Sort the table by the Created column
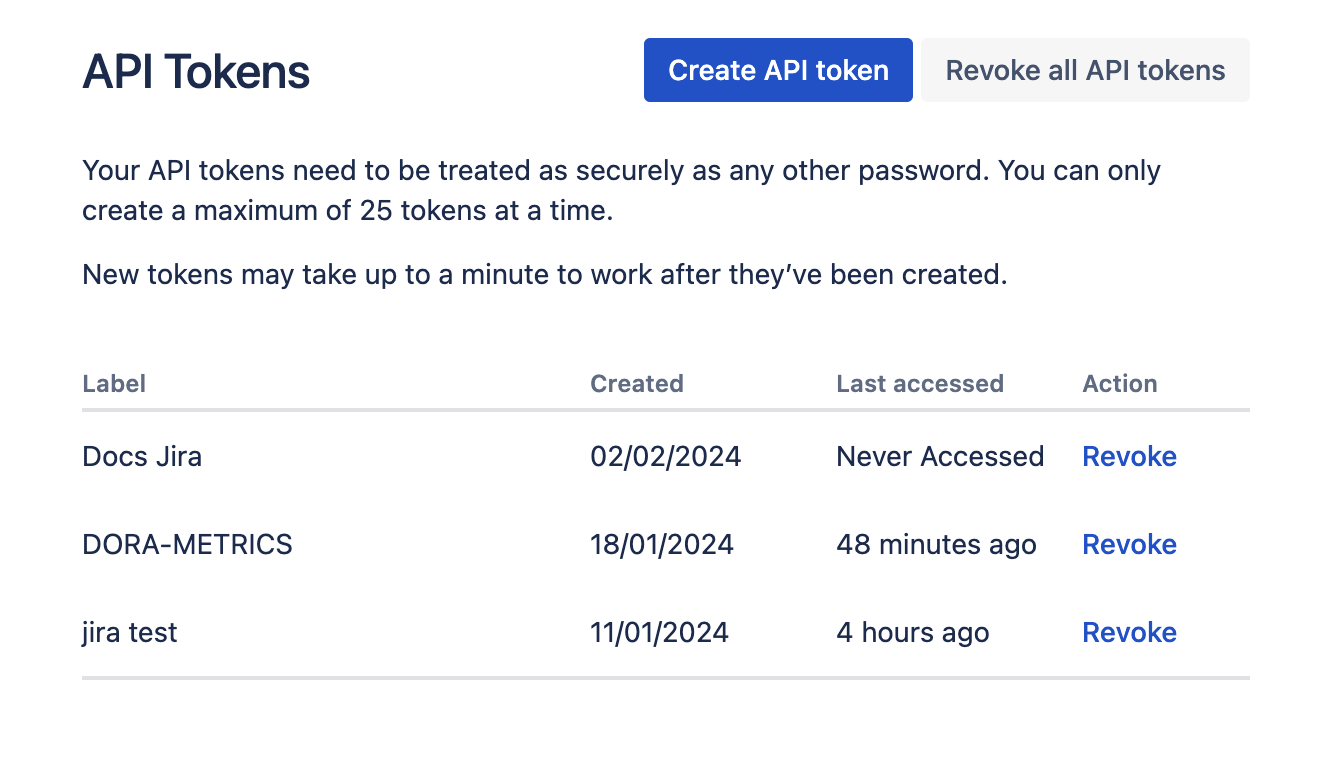 637,383
